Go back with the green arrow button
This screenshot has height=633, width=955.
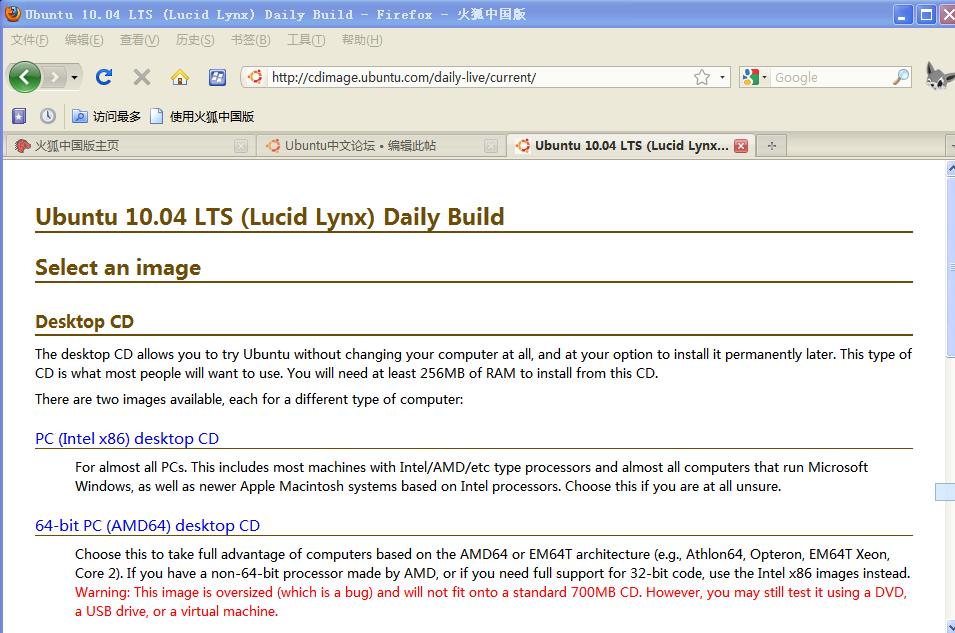click(24, 77)
